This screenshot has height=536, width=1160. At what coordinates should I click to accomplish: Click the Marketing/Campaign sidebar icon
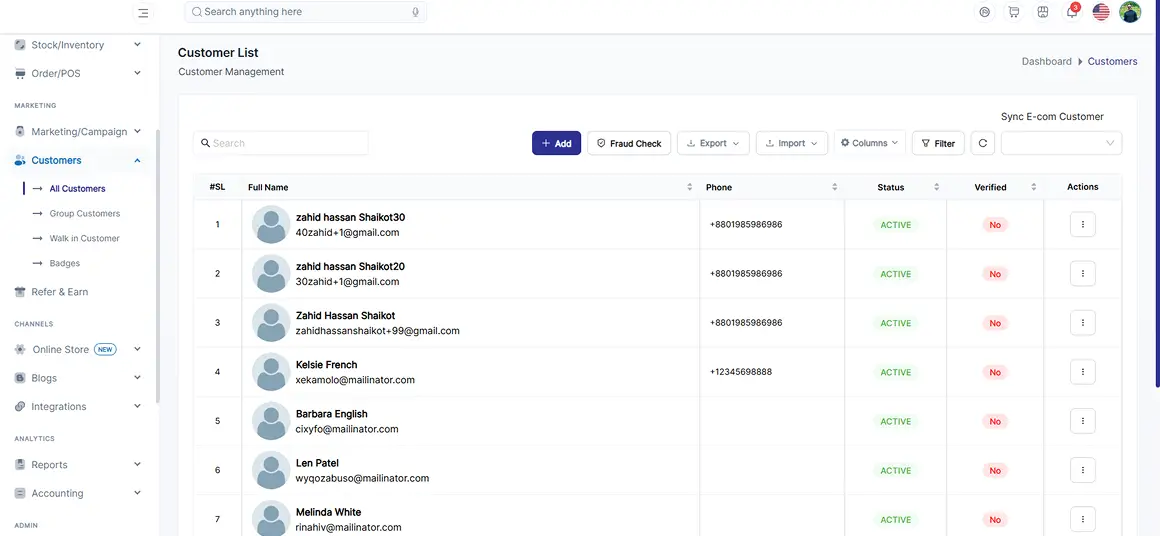pyautogui.click(x=20, y=132)
